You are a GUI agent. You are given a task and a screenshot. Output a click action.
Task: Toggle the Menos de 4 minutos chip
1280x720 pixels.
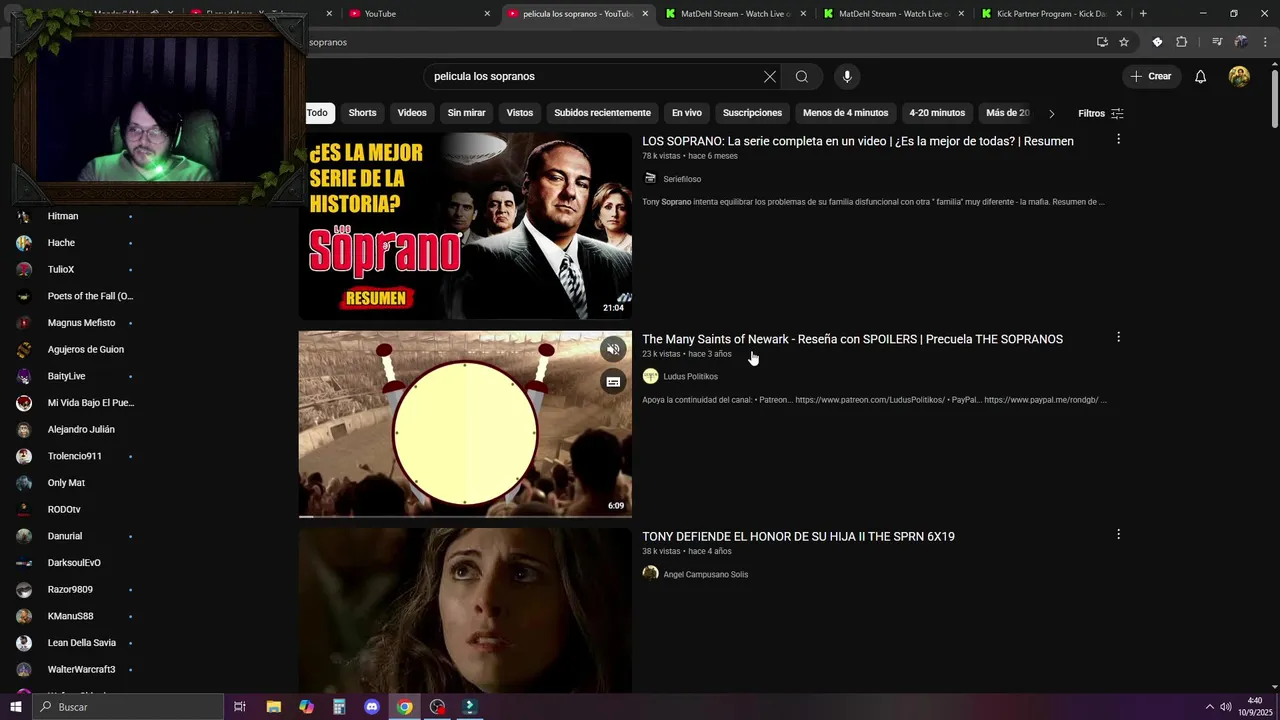(845, 113)
